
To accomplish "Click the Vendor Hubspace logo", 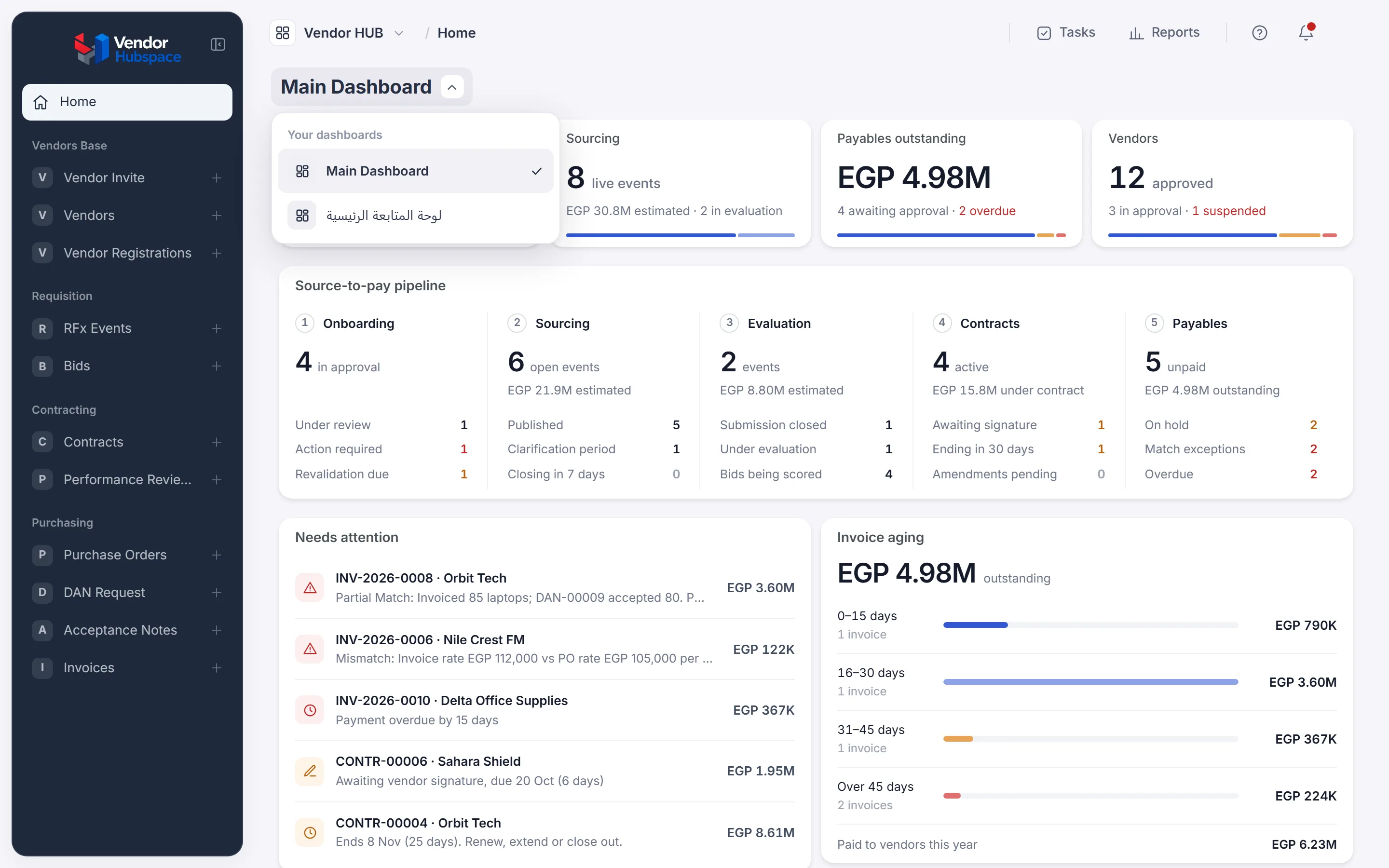I will tap(127, 49).
